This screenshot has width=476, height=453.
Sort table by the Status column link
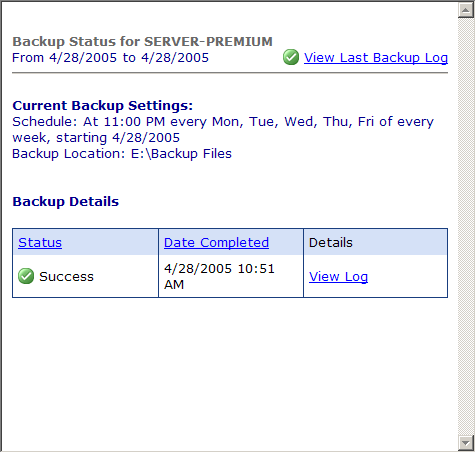(40, 242)
